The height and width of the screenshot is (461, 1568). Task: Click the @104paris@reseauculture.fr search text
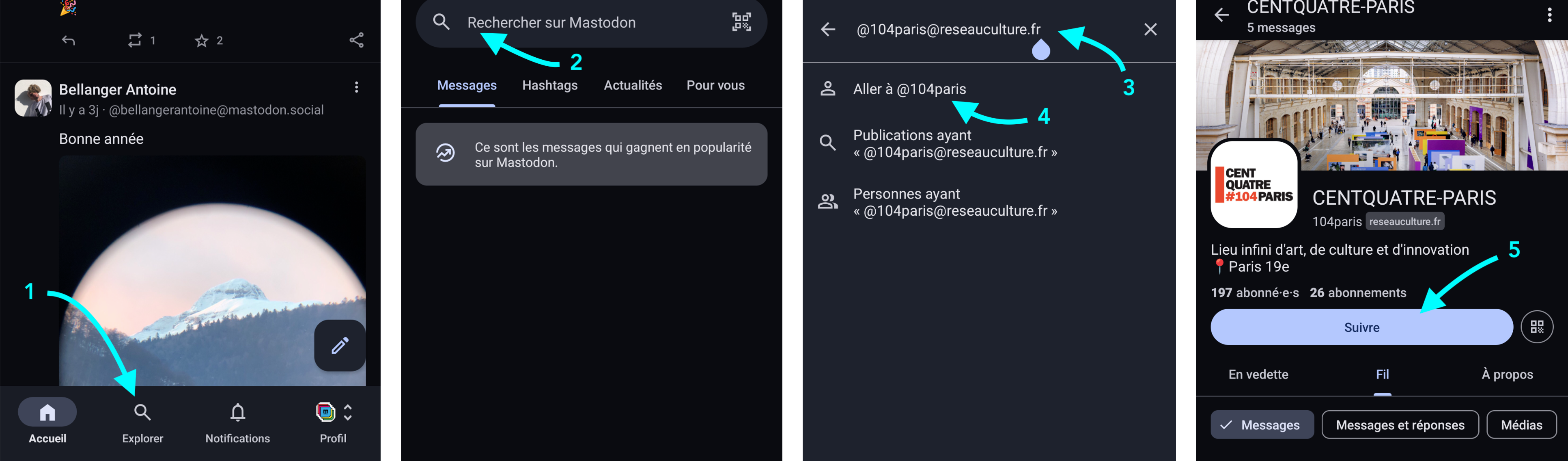point(948,29)
